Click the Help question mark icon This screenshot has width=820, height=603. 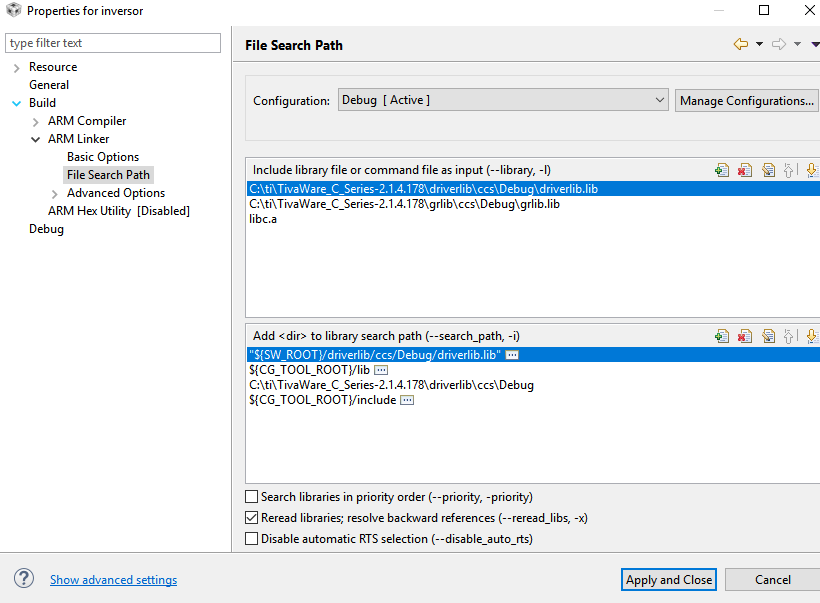24,579
